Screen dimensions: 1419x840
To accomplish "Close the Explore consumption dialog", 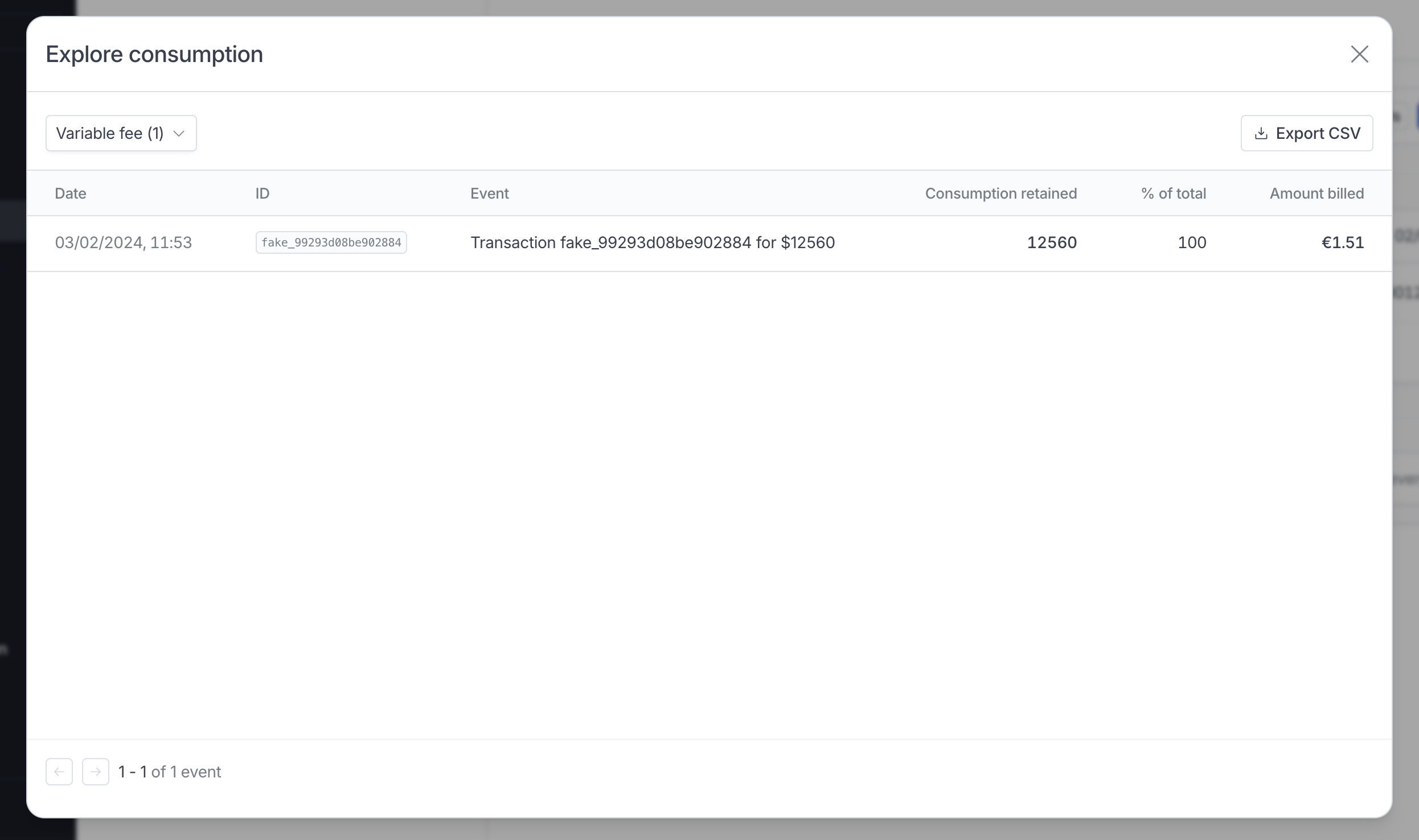I will 1359,55.
